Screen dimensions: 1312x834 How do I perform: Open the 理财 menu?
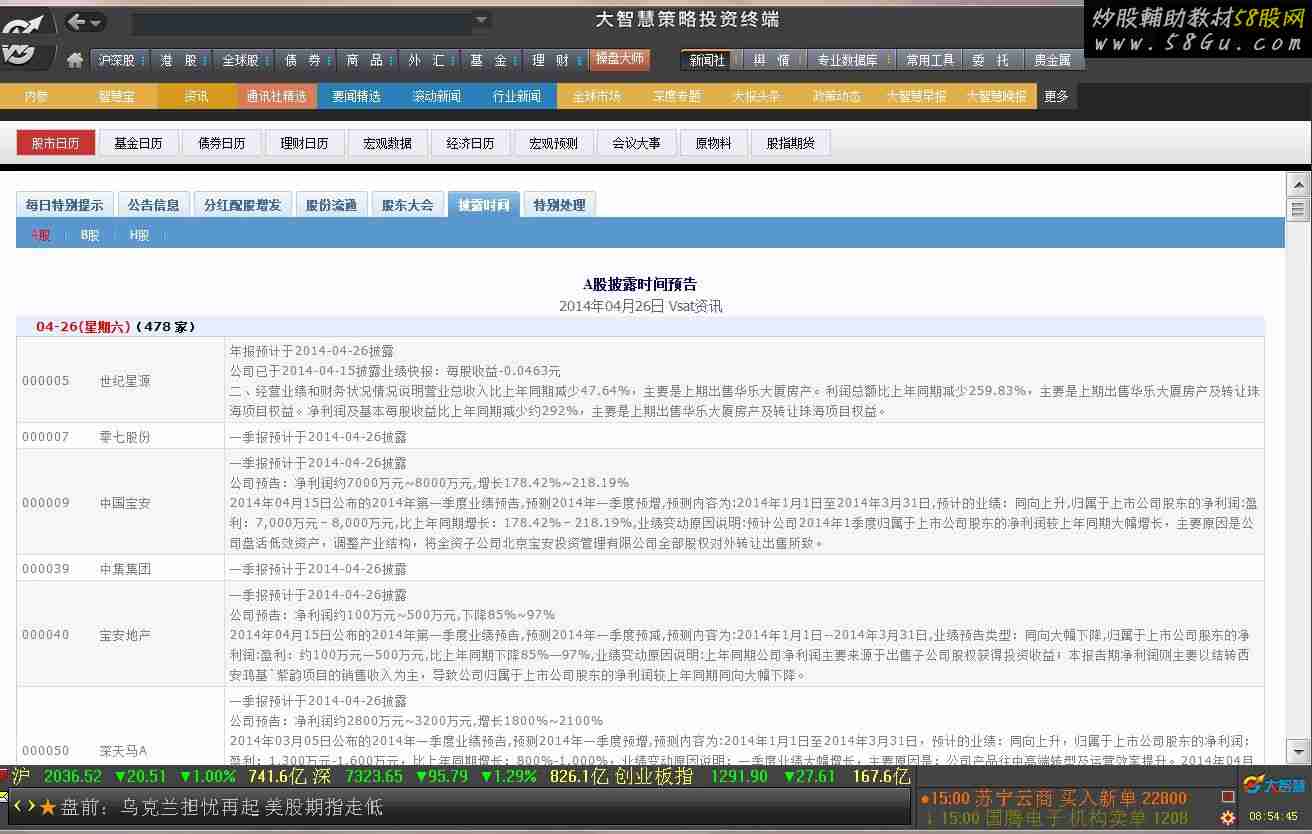pos(553,60)
